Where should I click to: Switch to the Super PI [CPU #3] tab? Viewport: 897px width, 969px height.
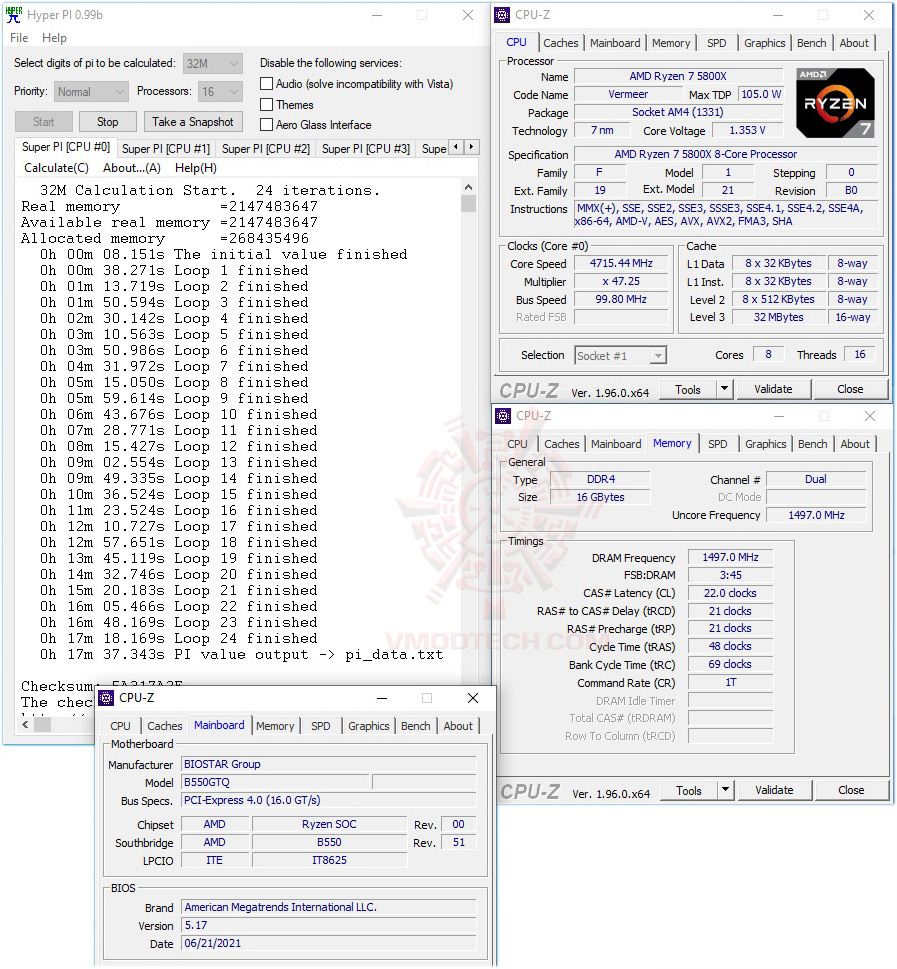(x=366, y=149)
